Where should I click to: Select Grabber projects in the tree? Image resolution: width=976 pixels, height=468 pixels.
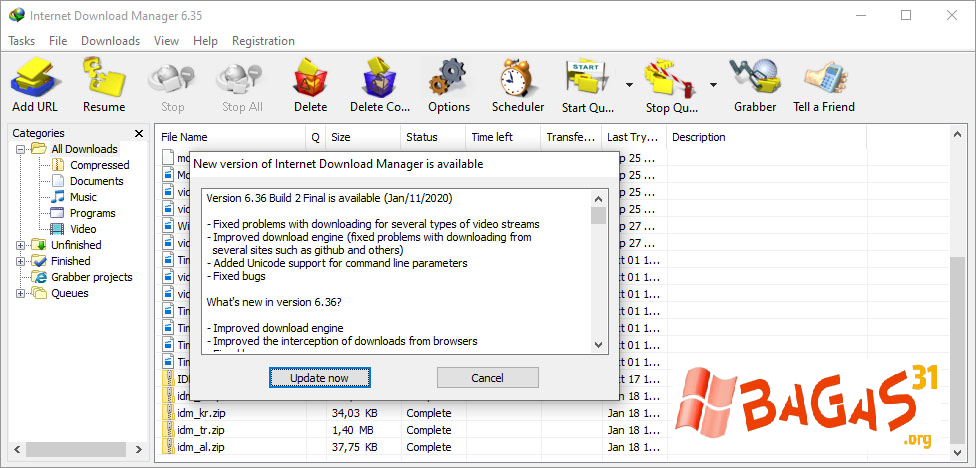92,277
